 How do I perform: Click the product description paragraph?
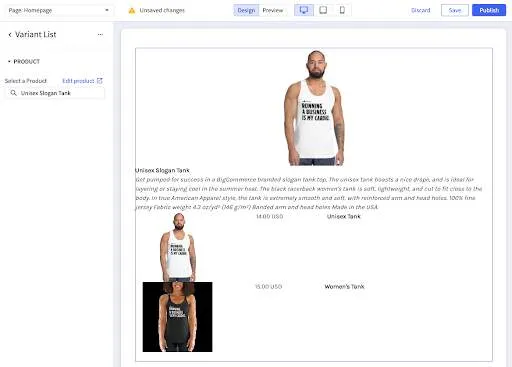point(308,193)
